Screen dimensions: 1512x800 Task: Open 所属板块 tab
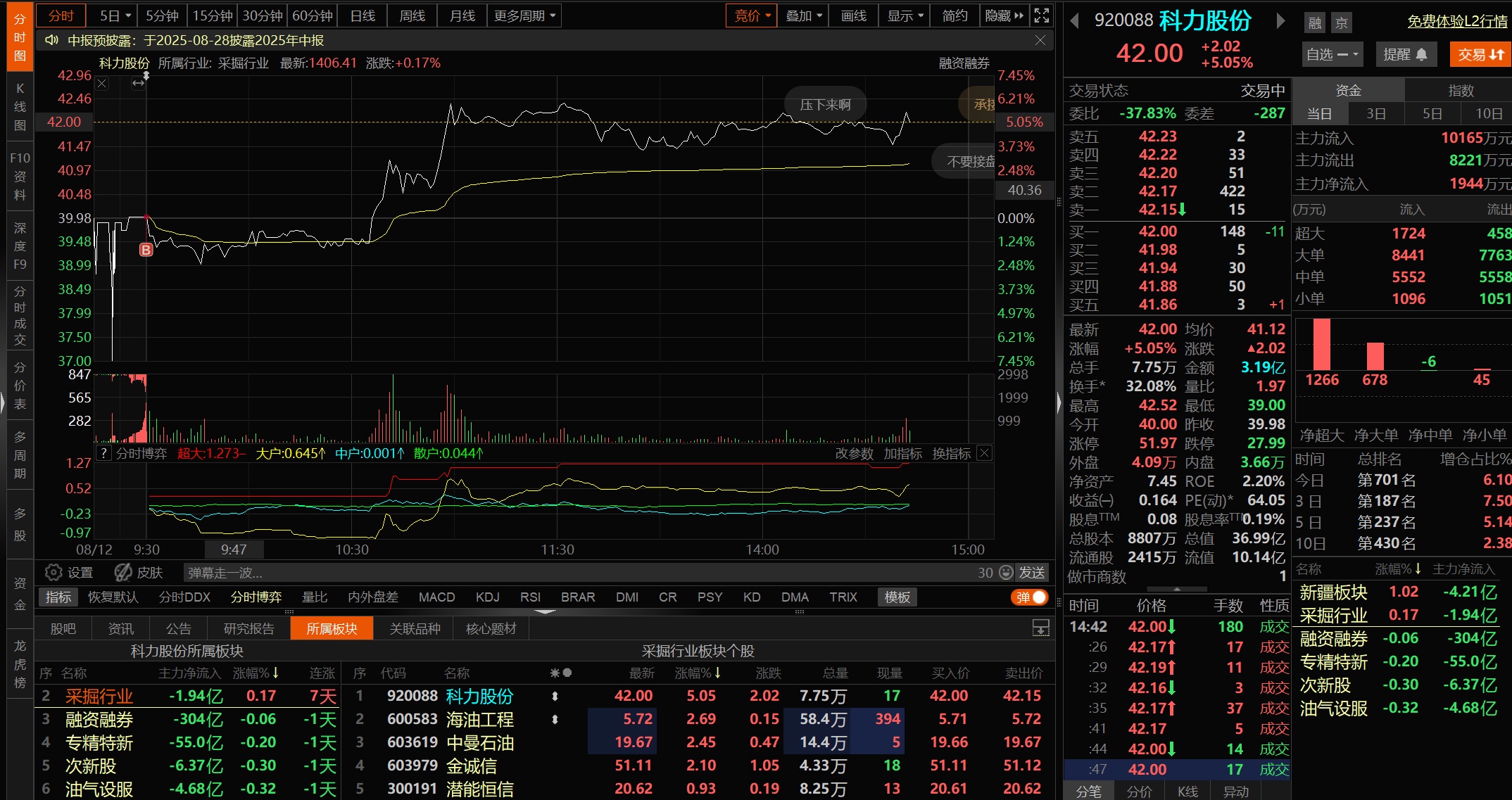[332, 628]
